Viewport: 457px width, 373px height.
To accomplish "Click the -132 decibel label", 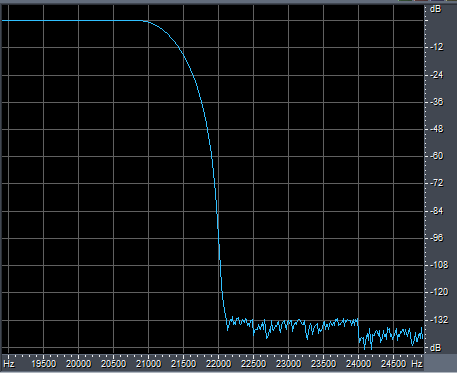I will (x=439, y=320).
